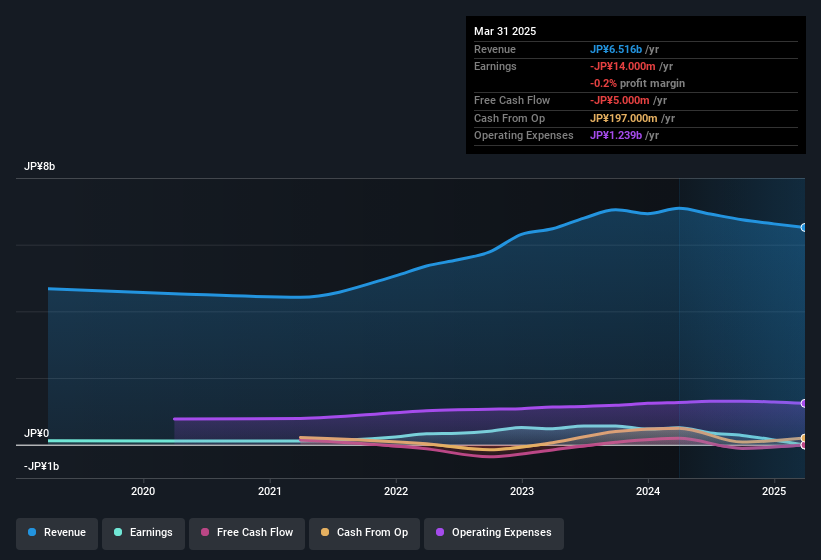Click the 2023 x-axis label
Image resolution: width=821 pixels, height=560 pixels.
point(522,491)
